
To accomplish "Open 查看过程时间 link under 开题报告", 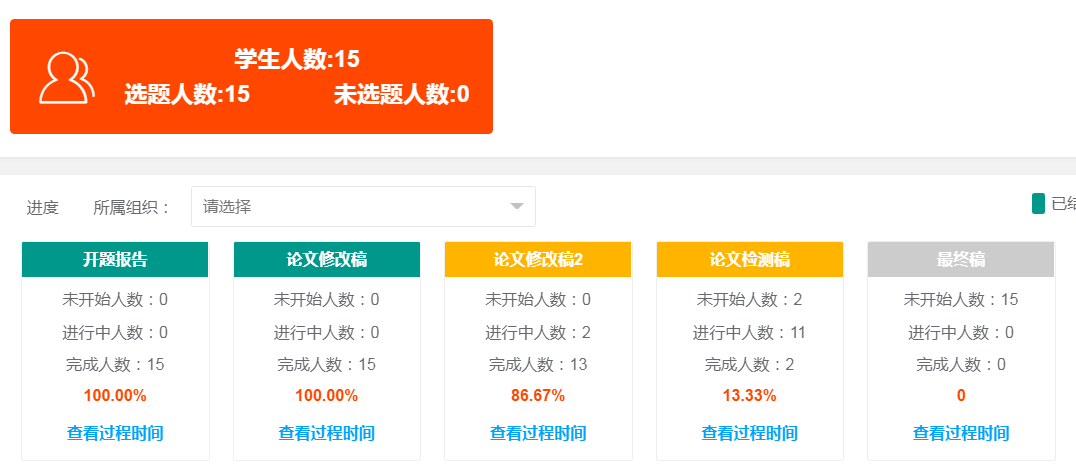I will [115, 433].
